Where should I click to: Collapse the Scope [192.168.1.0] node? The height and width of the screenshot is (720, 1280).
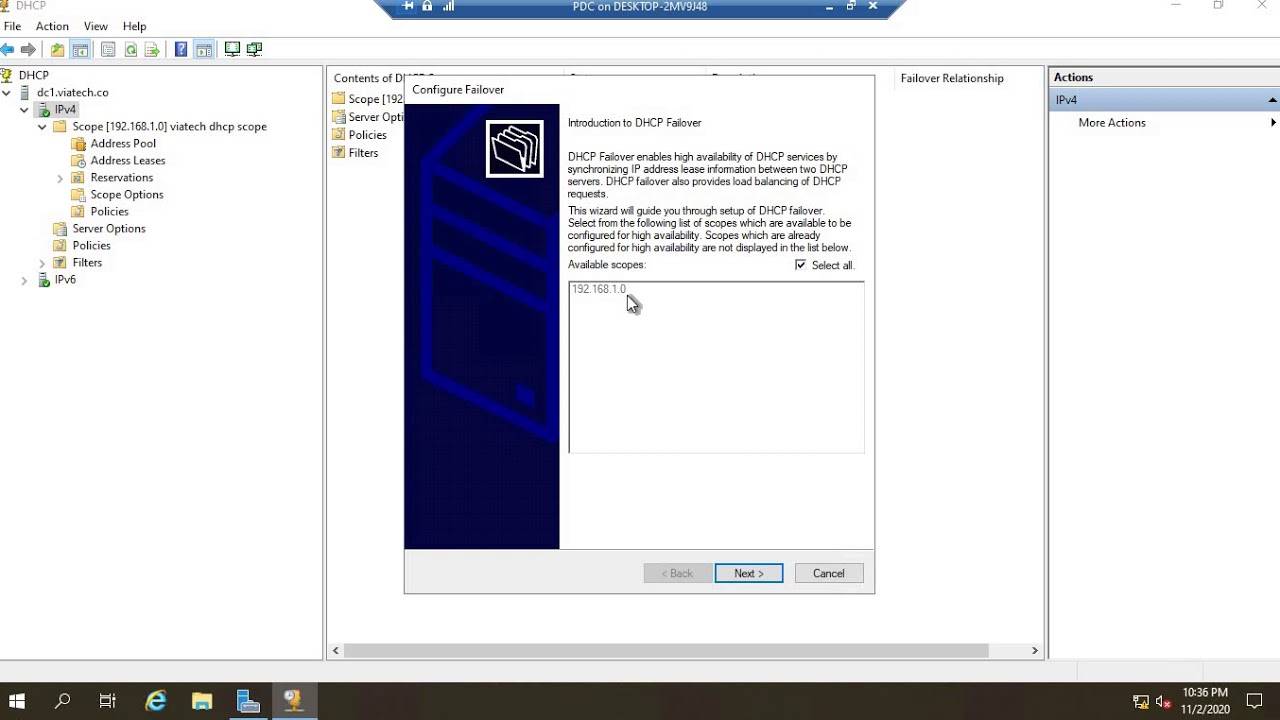click(x=42, y=127)
